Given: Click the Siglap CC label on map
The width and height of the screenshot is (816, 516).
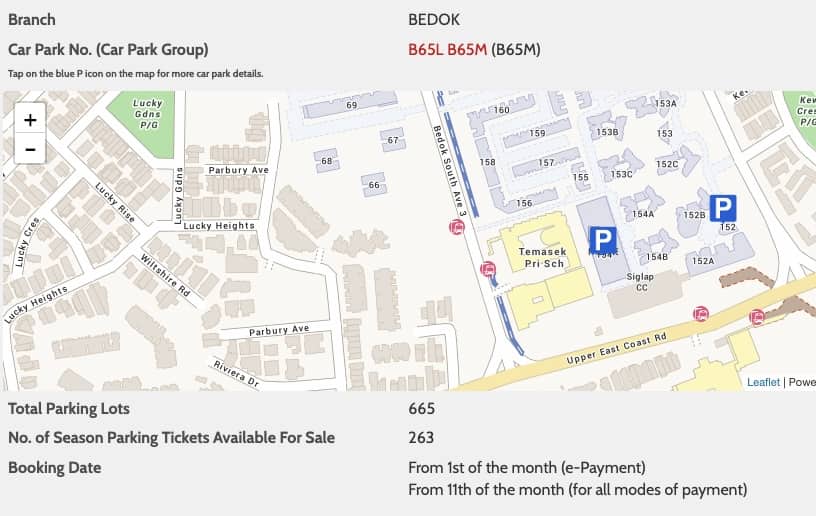Looking at the screenshot, I should tap(640, 282).
